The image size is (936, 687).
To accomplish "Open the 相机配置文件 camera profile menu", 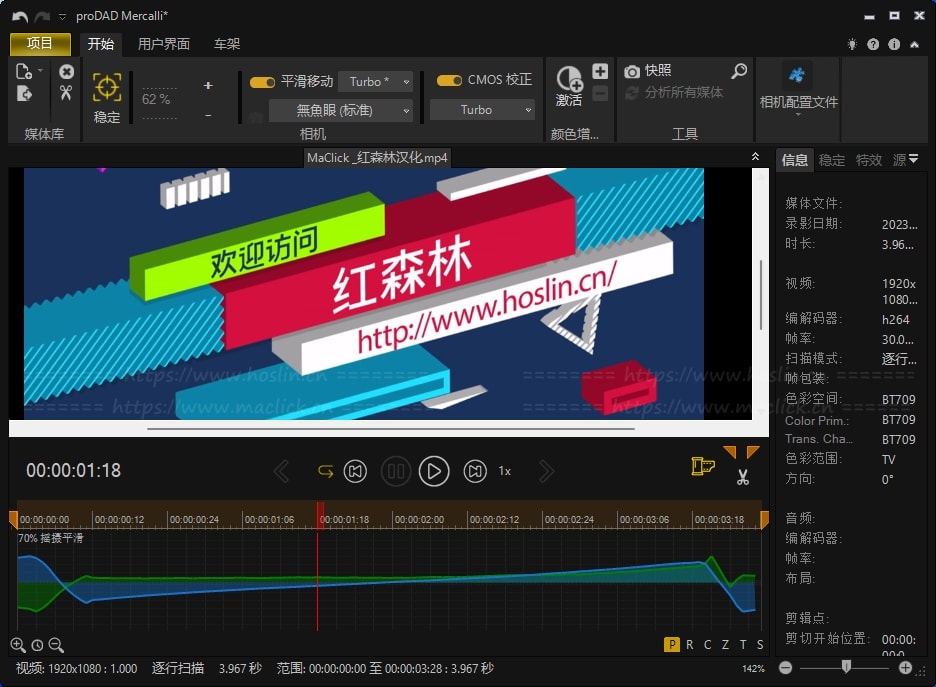I will click(x=798, y=90).
